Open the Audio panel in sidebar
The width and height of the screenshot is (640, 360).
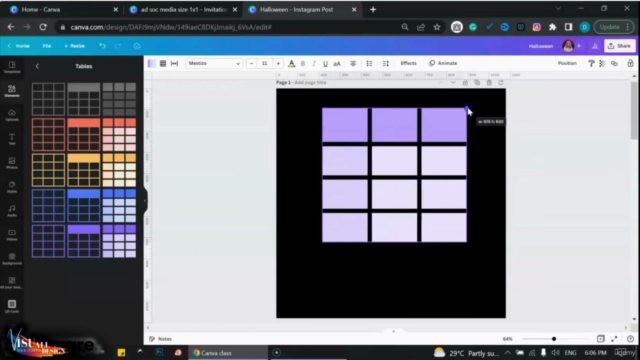coord(12,211)
